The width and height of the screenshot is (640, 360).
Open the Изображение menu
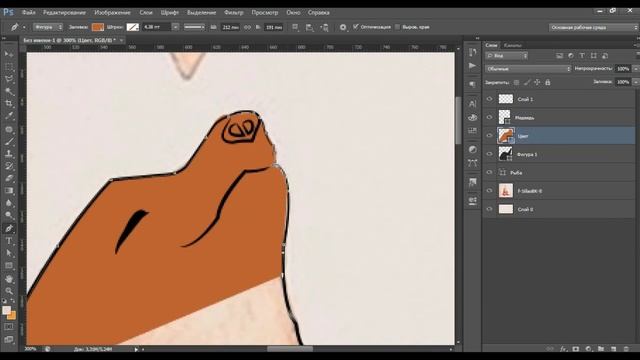112,13
